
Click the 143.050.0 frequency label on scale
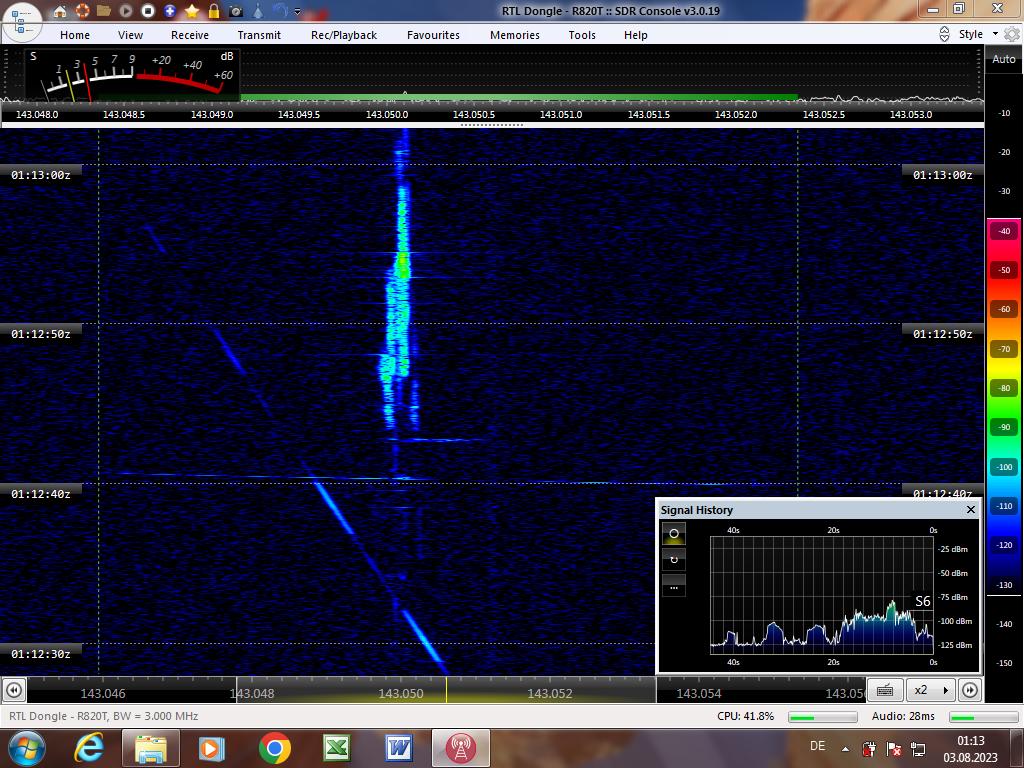click(x=387, y=114)
